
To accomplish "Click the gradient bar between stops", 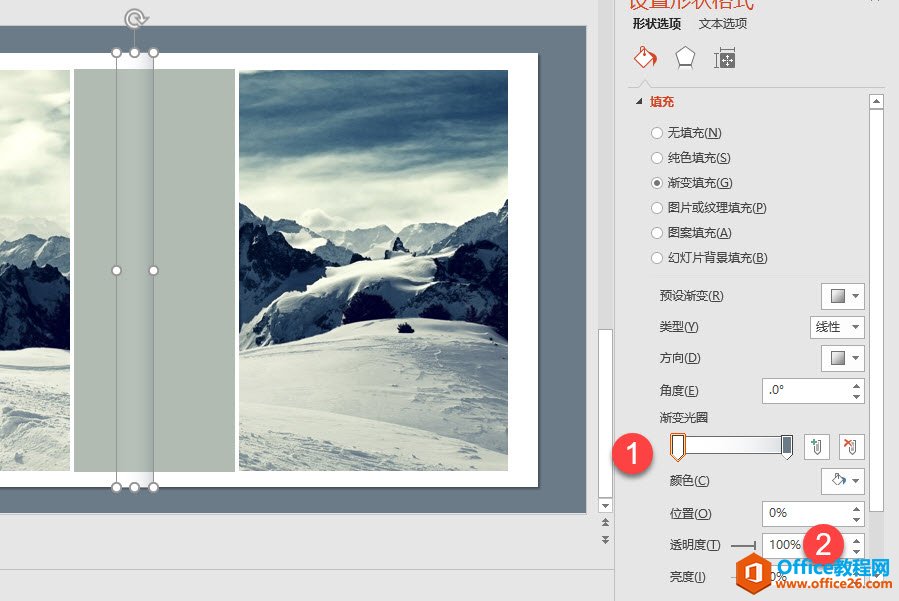I will (733, 445).
